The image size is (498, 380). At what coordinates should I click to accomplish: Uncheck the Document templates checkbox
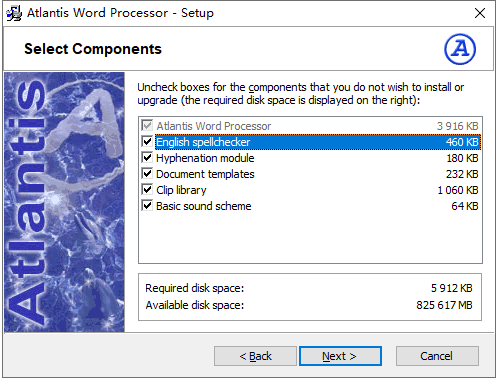click(147, 174)
